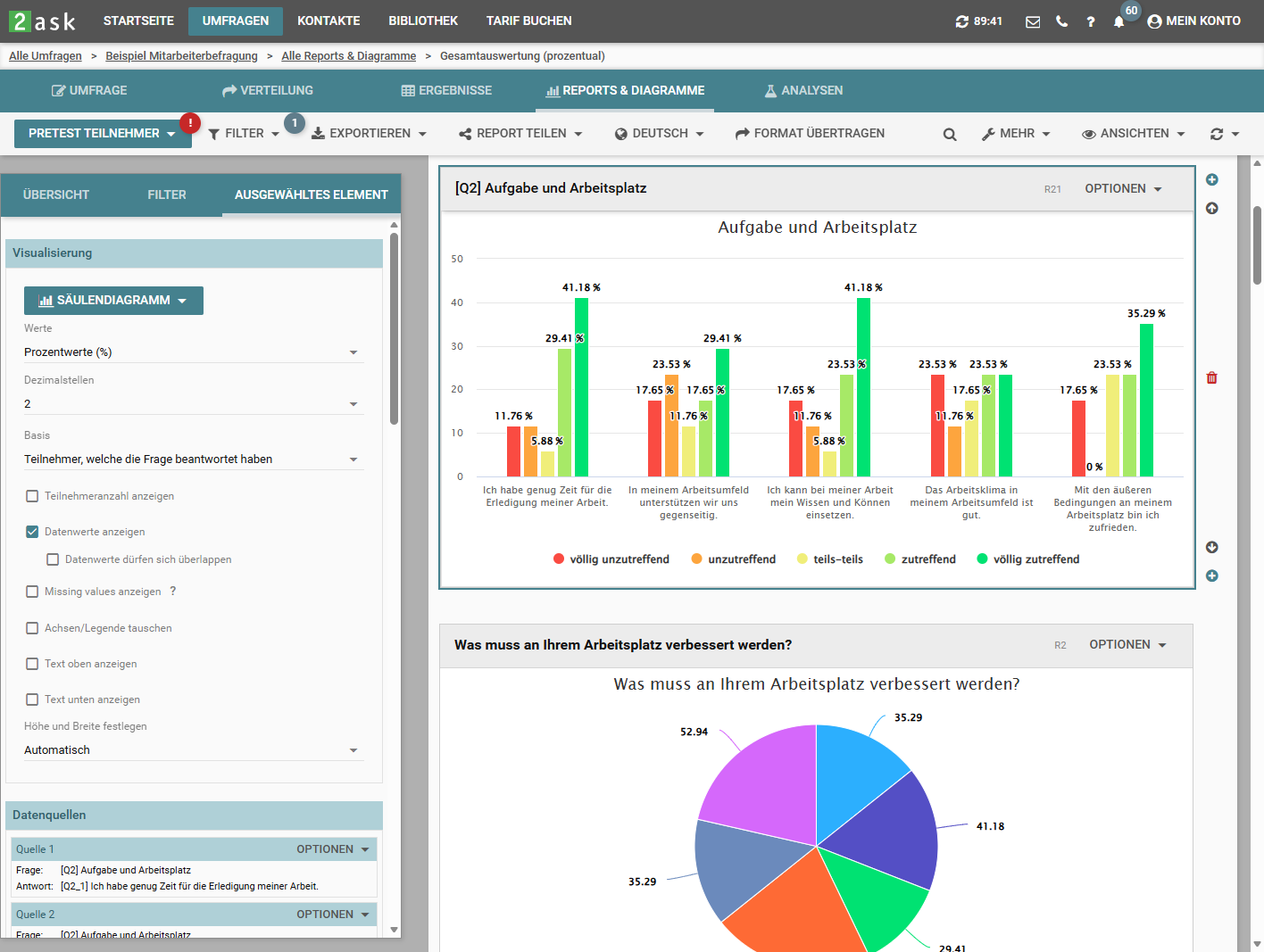The height and width of the screenshot is (952, 1264).
Task: Open the Ergebnisse tab
Action: click(x=446, y=90)
